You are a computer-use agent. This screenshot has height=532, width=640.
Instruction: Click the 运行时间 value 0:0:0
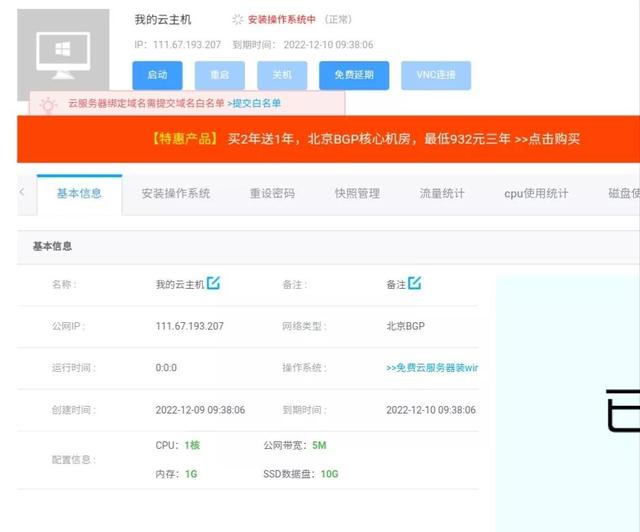coord(166,368)
